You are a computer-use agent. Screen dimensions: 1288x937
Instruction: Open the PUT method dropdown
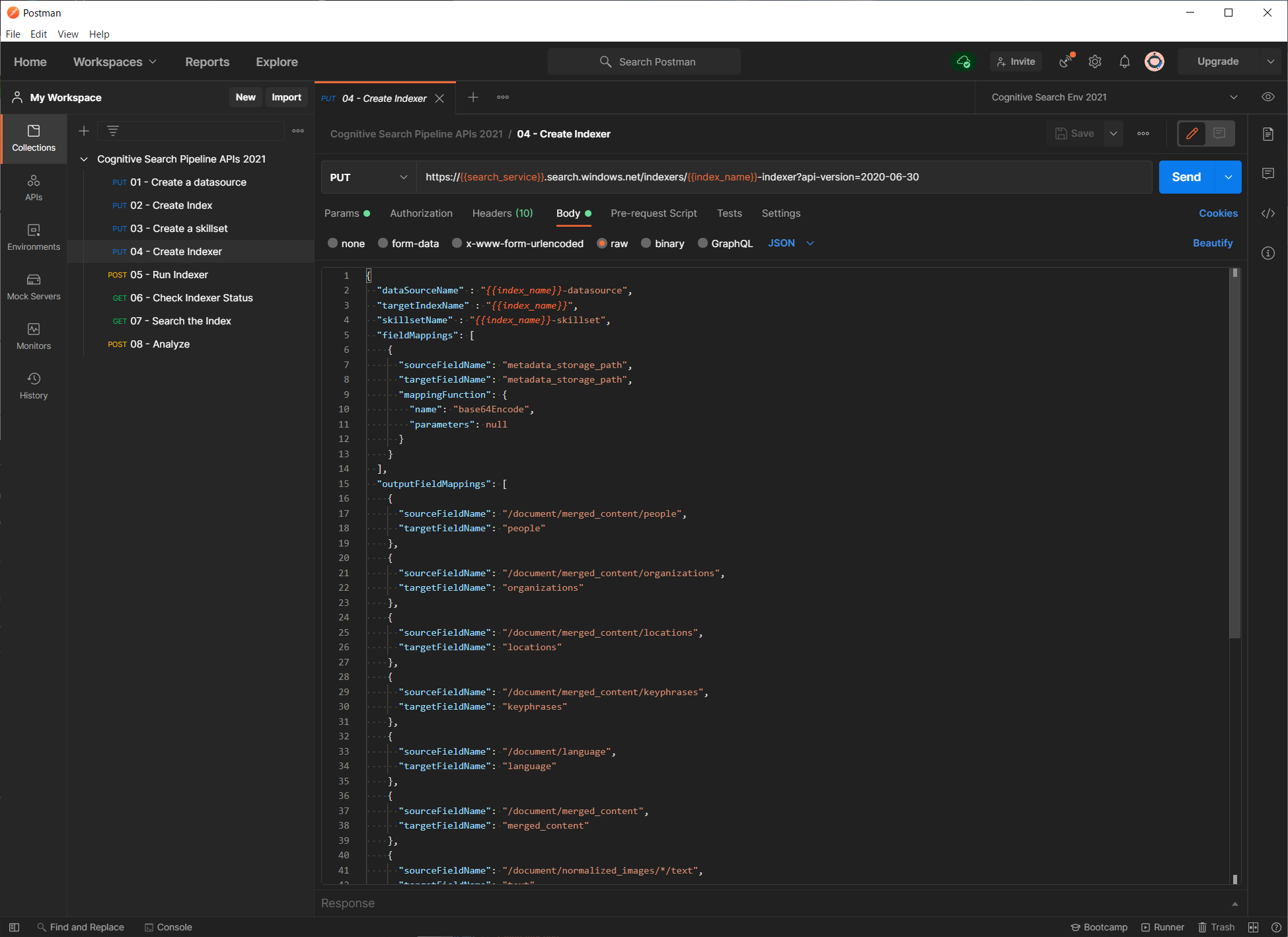368,177
